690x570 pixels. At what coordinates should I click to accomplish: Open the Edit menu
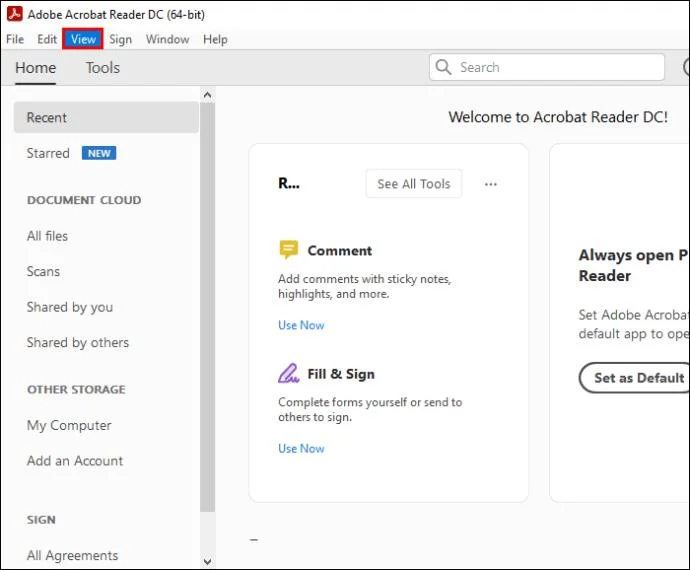click(x=47, y=39)
